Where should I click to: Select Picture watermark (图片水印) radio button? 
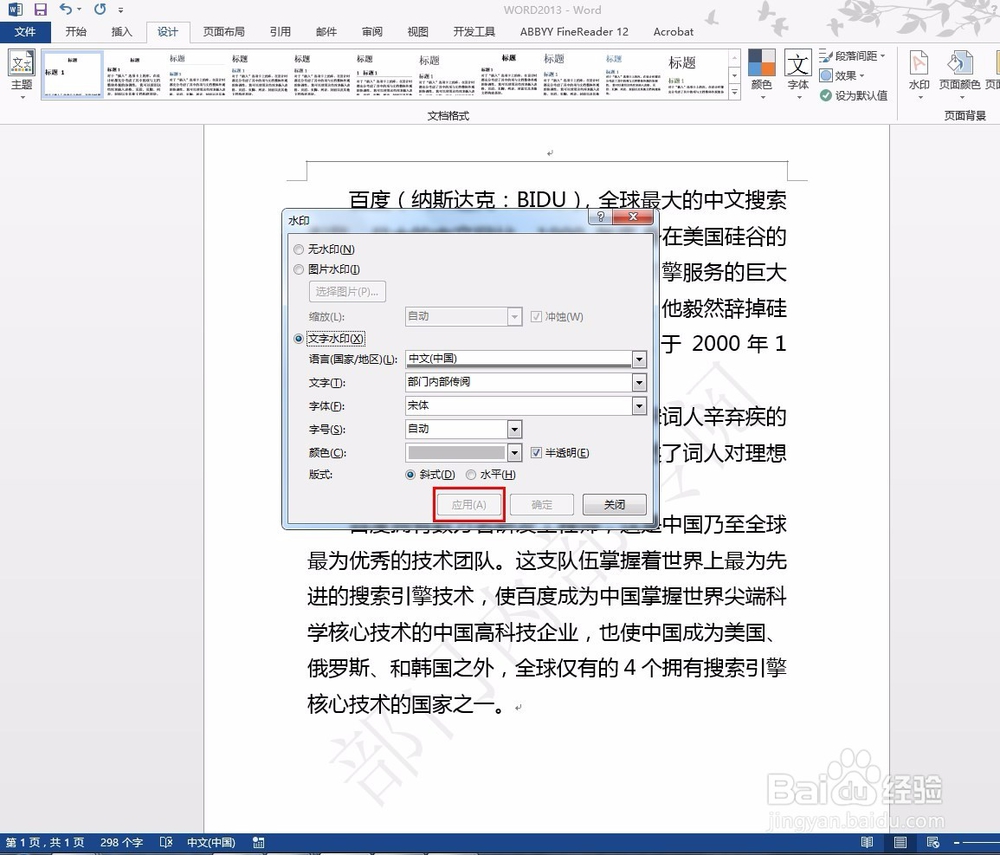click(298, 270)
